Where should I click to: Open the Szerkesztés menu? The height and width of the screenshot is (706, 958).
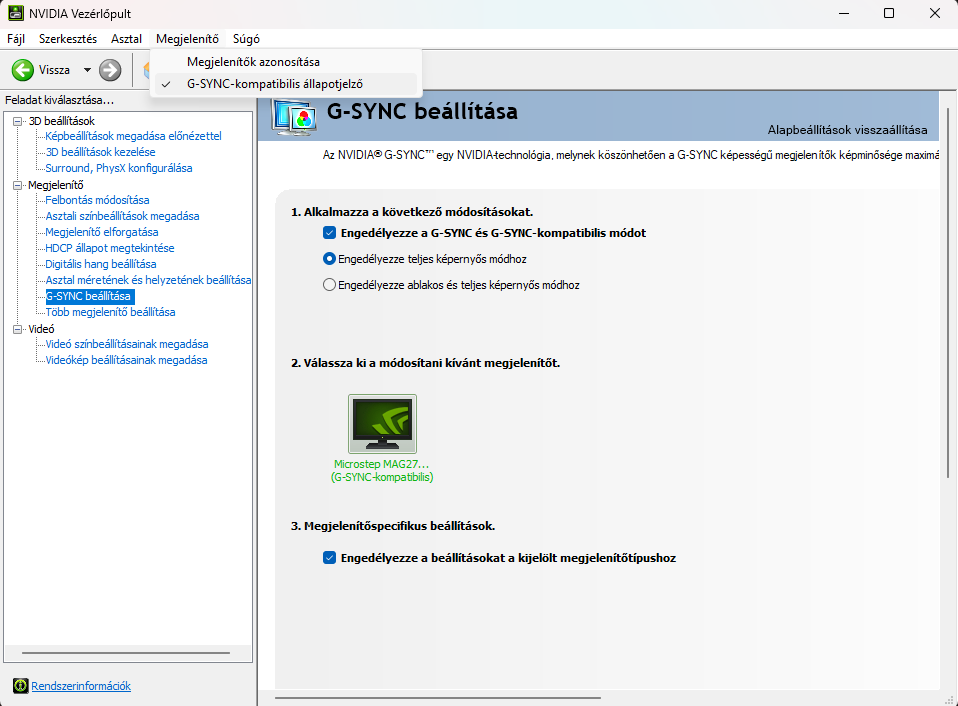coord(68,38)
